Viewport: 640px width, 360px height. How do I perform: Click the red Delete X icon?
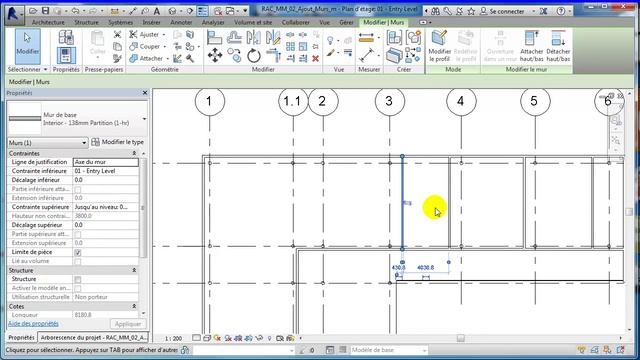[316, 59]
